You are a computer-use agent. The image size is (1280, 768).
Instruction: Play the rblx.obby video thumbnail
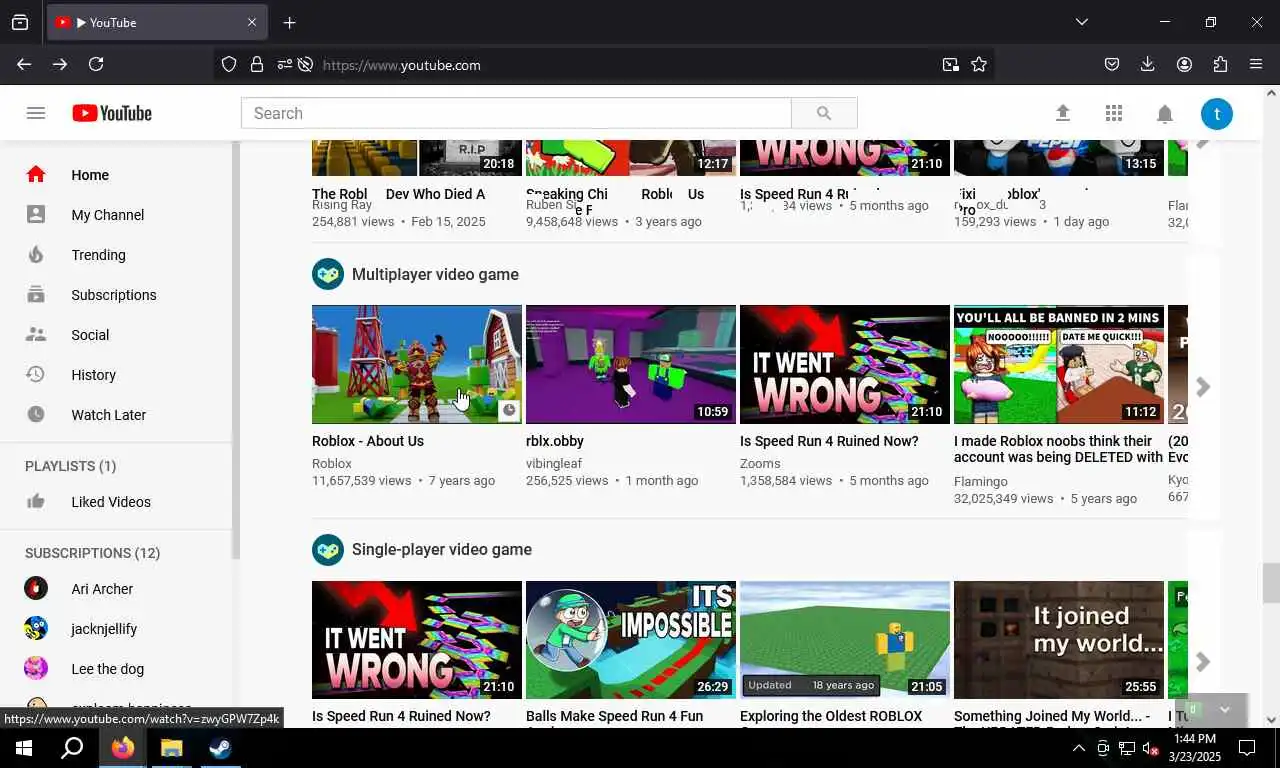coord(631,364)
